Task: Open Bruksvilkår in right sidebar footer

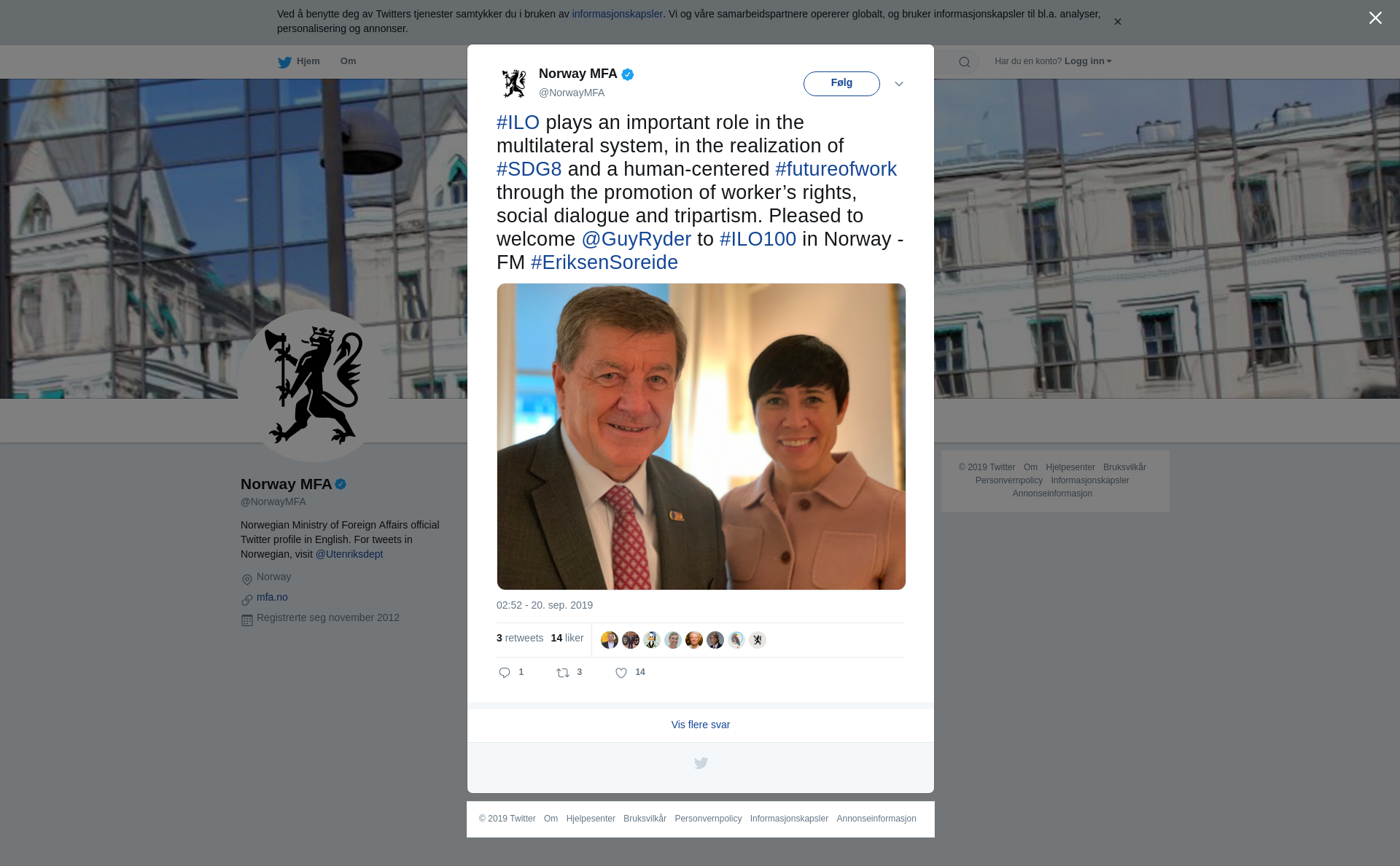Action: pos(1124,467)
